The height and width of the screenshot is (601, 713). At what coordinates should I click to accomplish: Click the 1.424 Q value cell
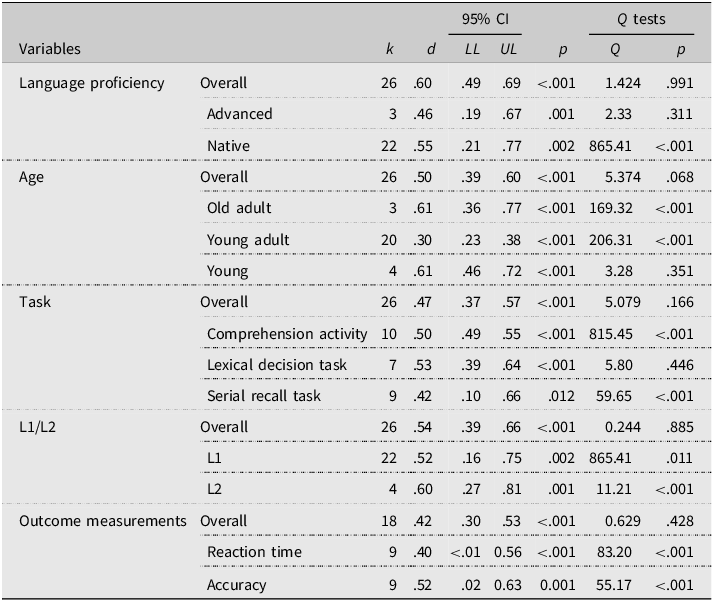[x=623, y=83]
